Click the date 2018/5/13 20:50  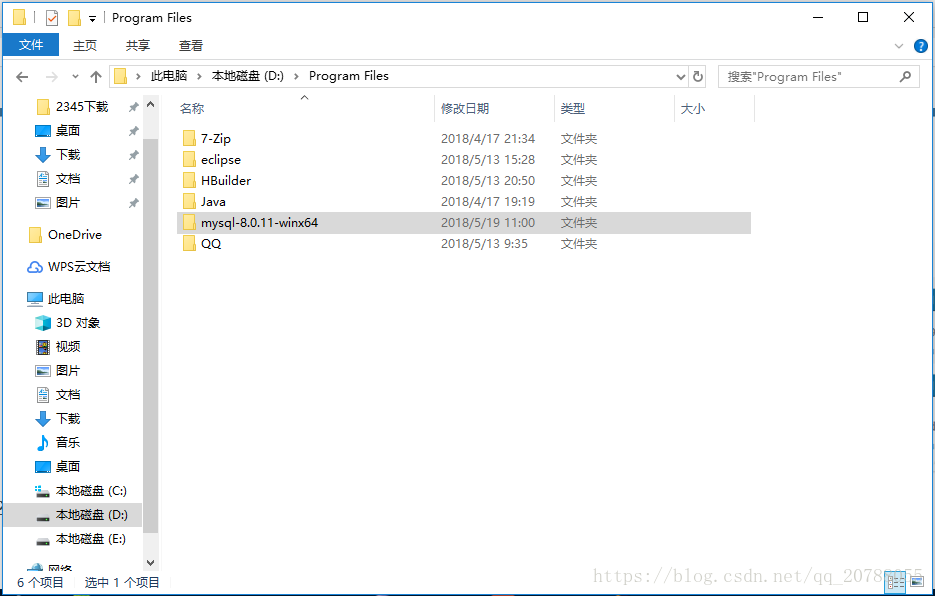(488, 180)
